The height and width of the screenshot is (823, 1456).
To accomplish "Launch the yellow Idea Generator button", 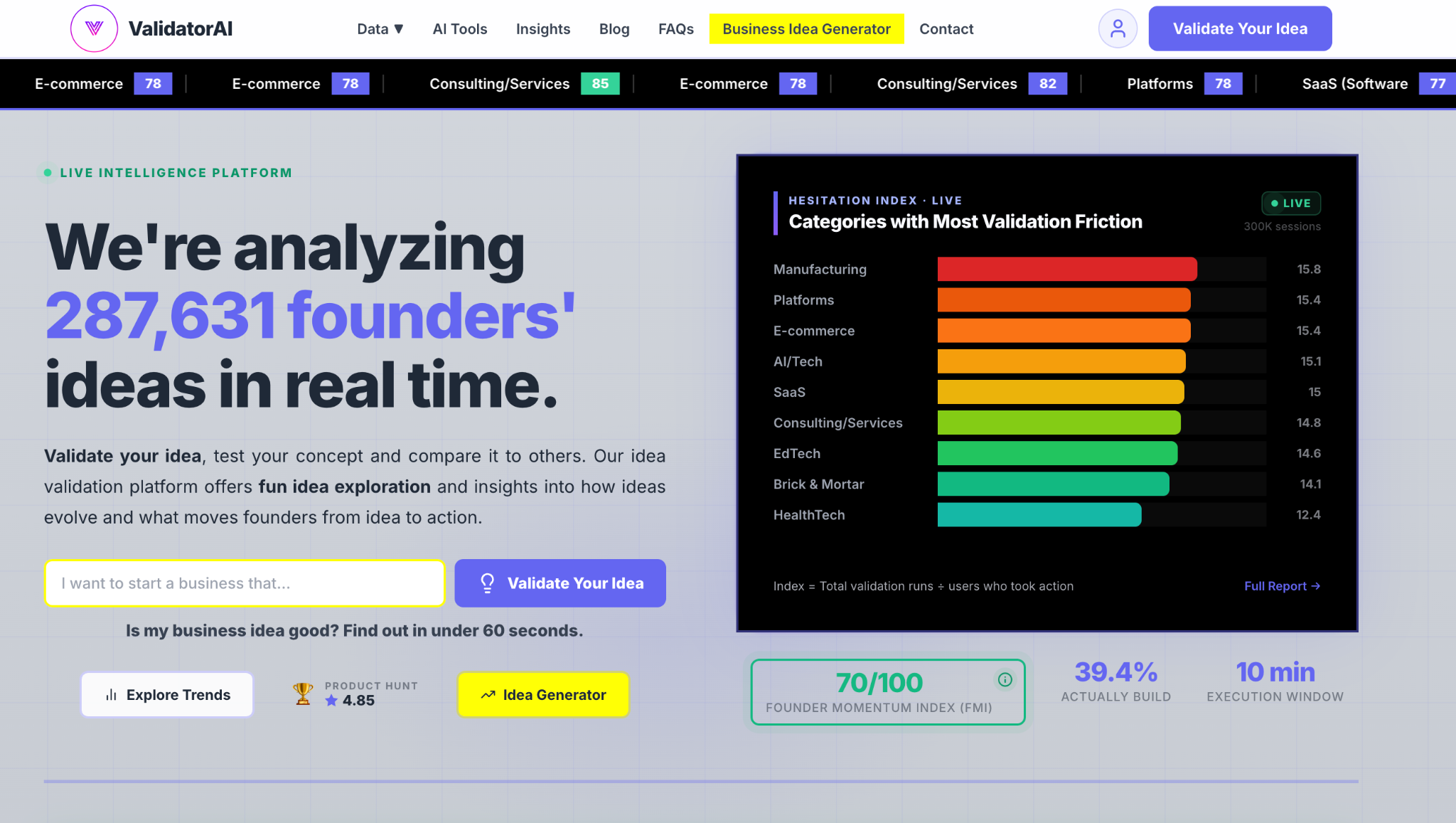I will [543, 695].
